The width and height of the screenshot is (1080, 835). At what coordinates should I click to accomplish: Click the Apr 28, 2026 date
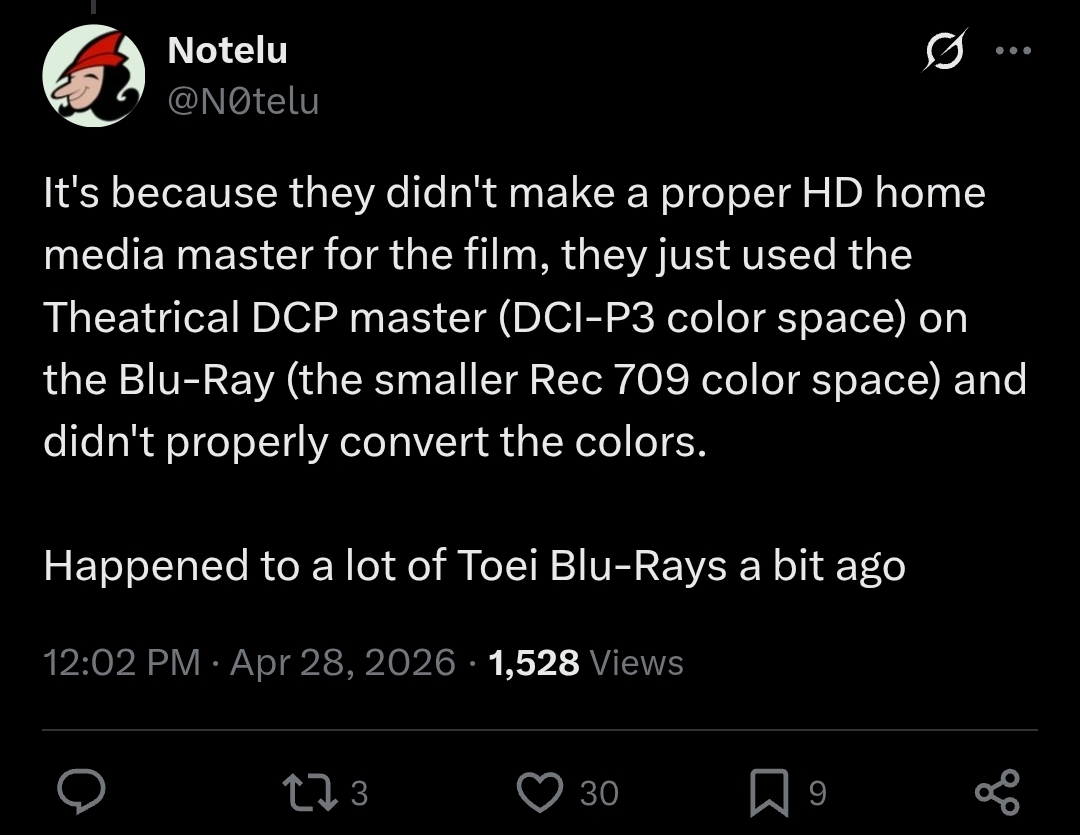[x=342, y=662]
